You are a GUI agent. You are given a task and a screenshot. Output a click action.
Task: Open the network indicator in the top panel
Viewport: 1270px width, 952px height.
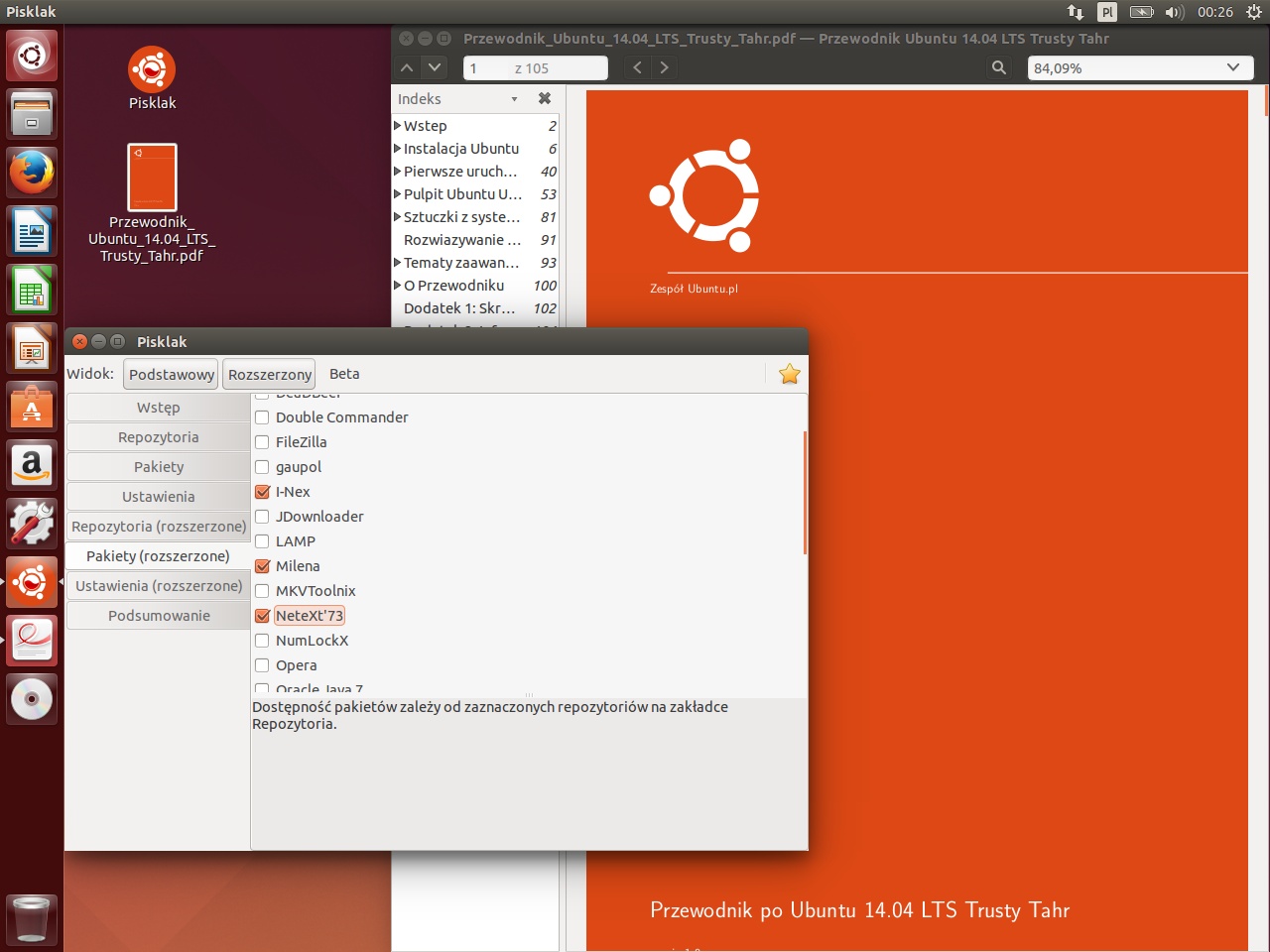point(1076,12)
